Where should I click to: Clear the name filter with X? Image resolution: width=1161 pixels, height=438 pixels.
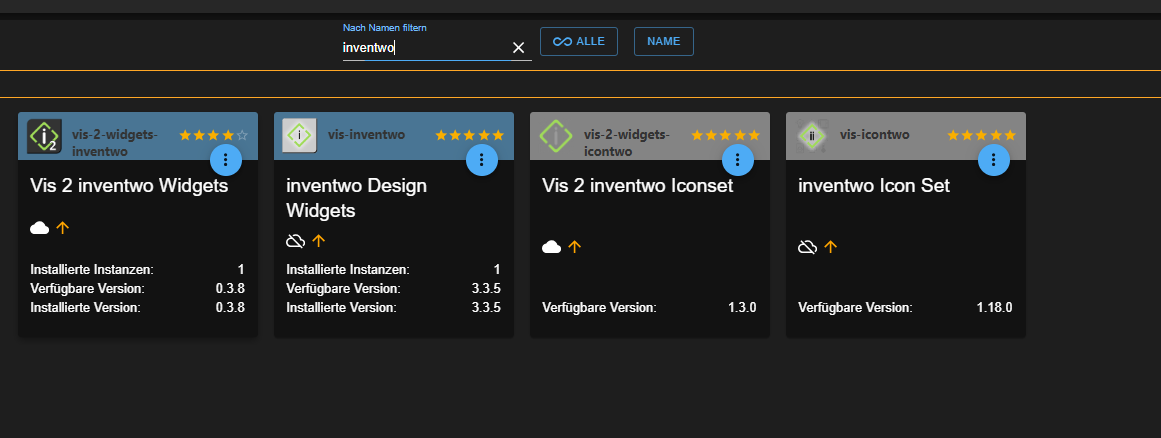[x=518, y=48]
